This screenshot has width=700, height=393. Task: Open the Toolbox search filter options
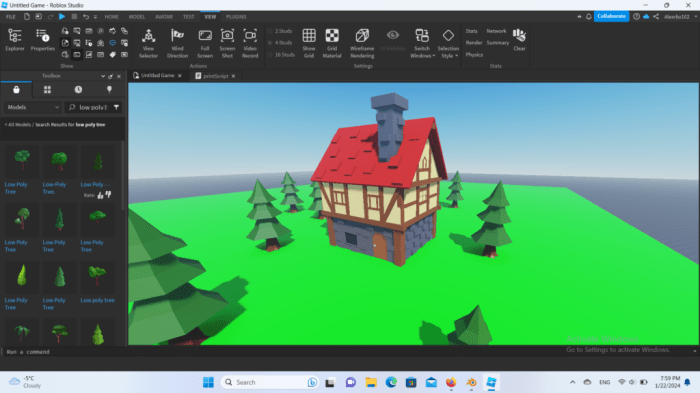(117, 107)
